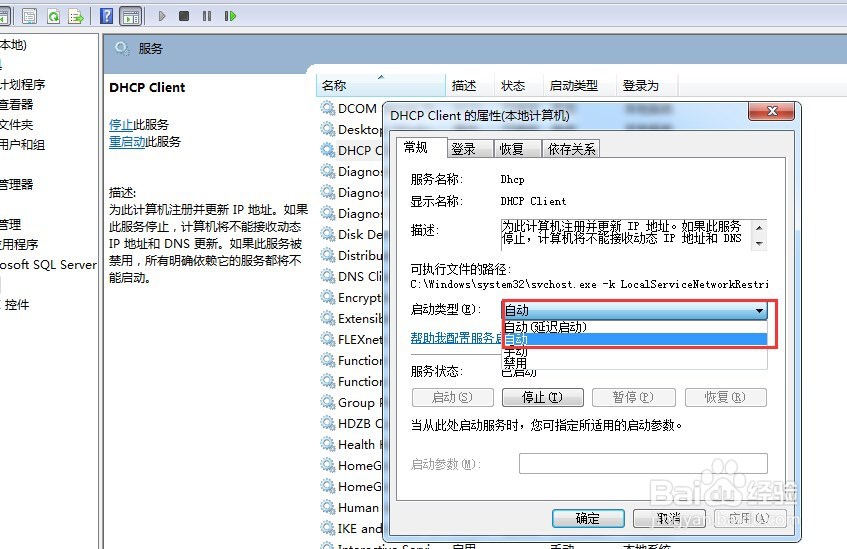Choose 自动(延迟启动) in startup type list
This screenshot has height=549, width=847.
pos(635,327)
